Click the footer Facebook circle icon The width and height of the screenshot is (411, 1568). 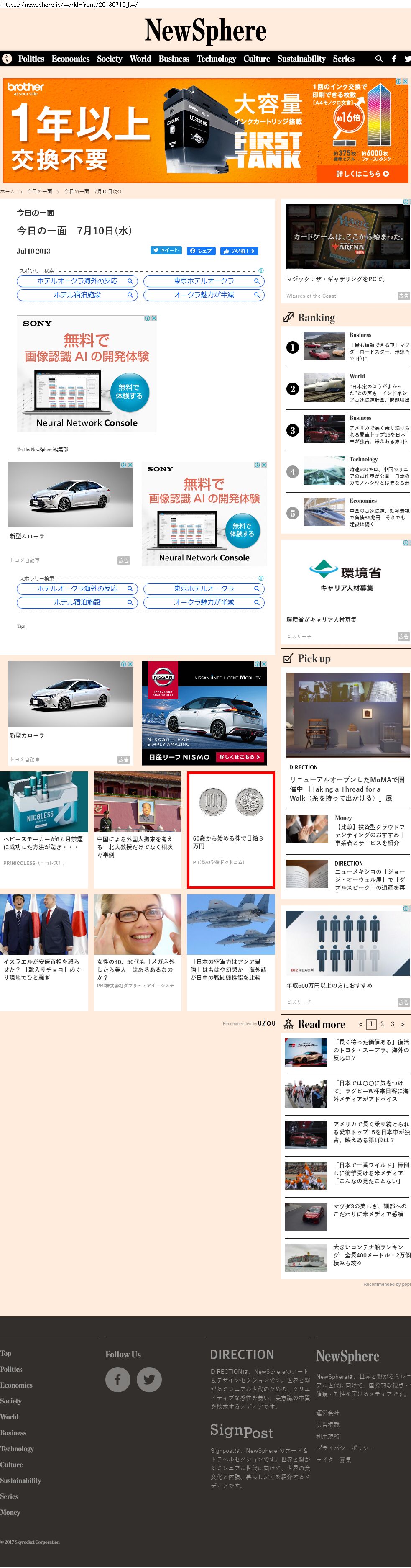tap(118, 1379)
